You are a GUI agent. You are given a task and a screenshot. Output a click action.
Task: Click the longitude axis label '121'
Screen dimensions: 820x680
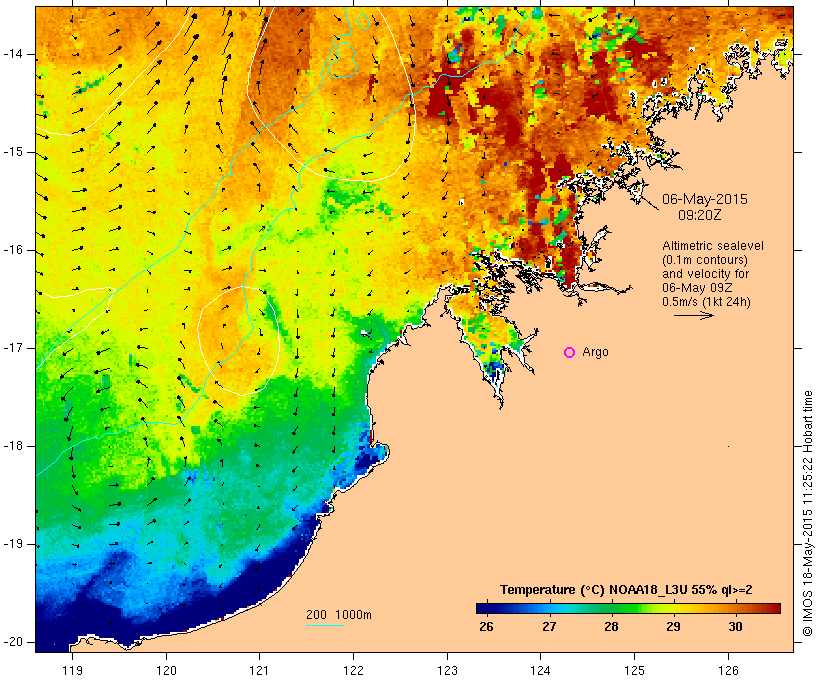[260, 670]
